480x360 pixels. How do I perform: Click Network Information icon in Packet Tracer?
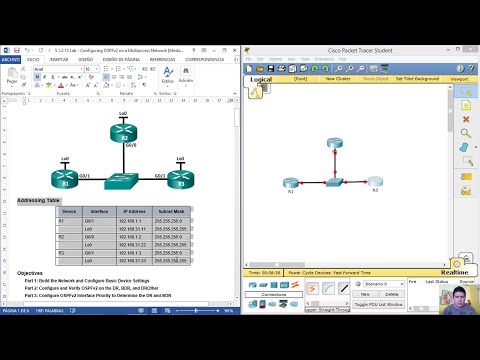click(460, 69)
